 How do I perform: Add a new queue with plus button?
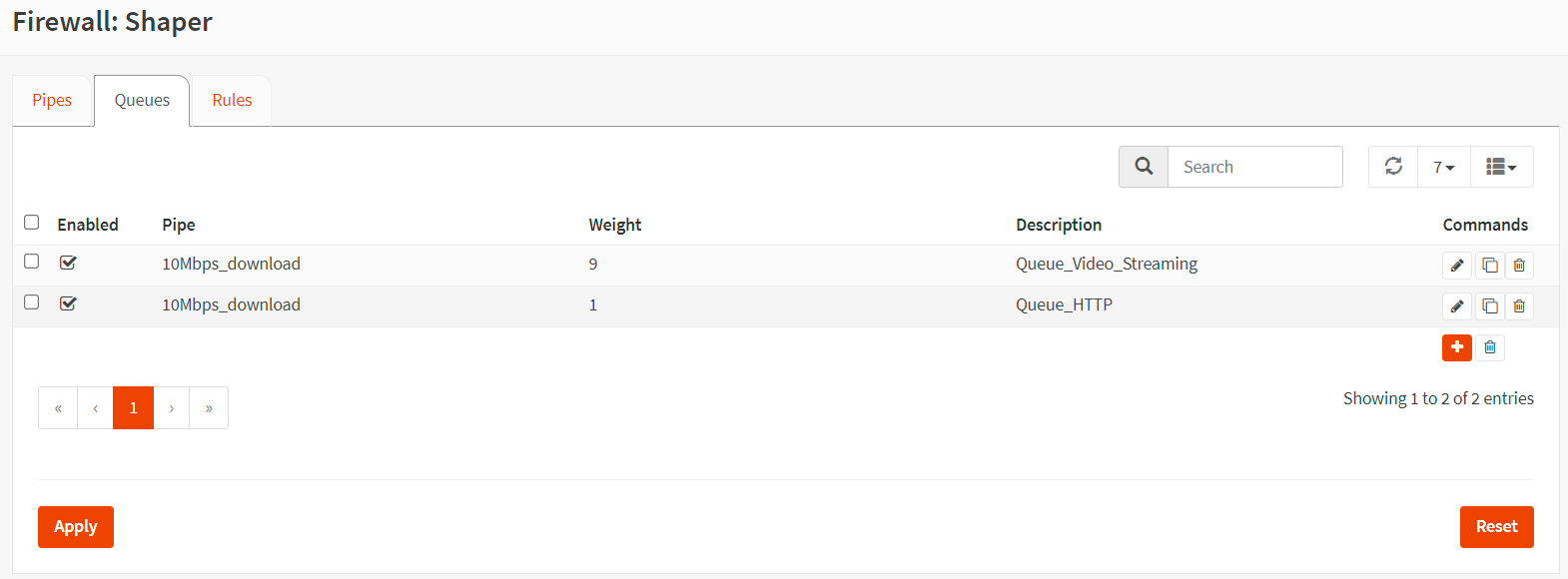pyautogui.click(x=1457, y=347)
